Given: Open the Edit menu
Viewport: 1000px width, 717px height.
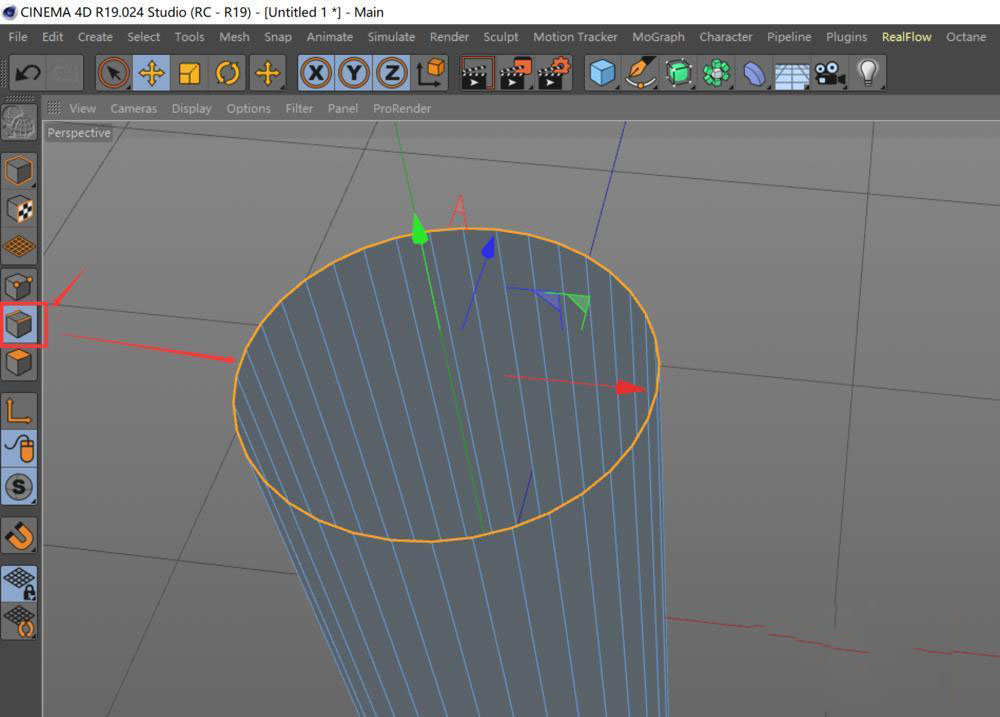Looking at the screenshot, I should pos(52,37).
